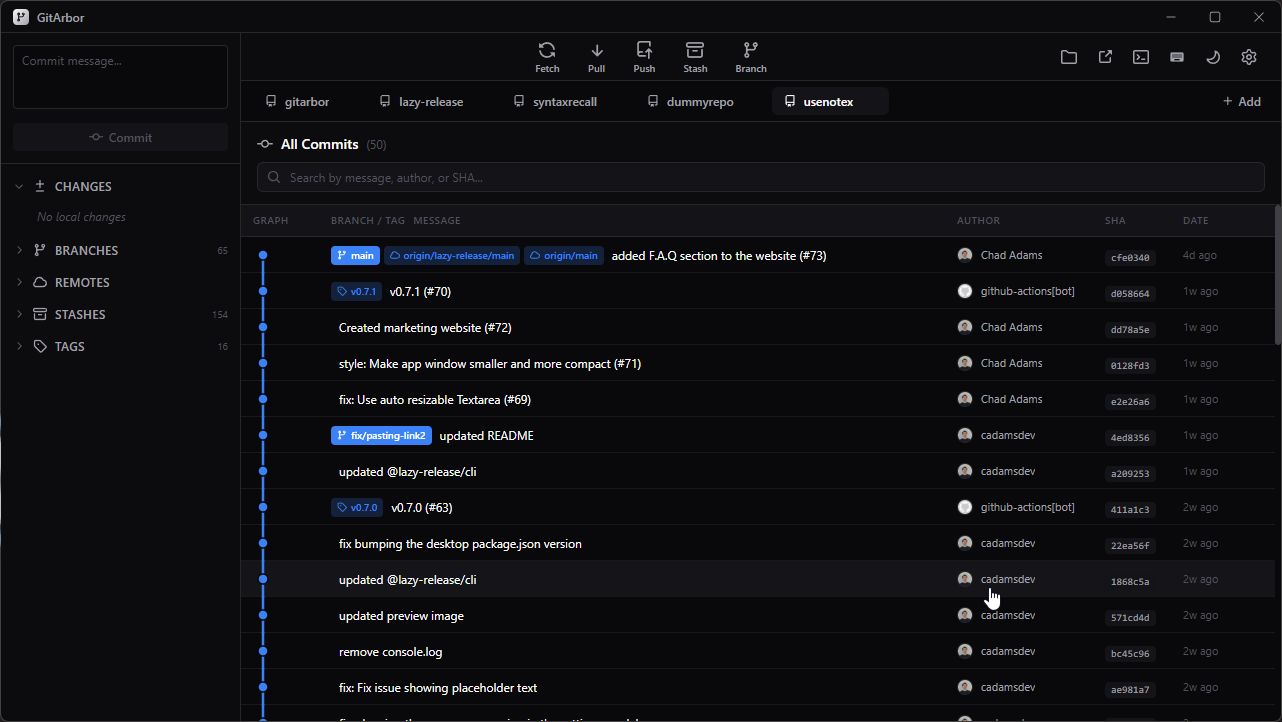
Task: Open the integrated terminal icon
Action: 1140,57
